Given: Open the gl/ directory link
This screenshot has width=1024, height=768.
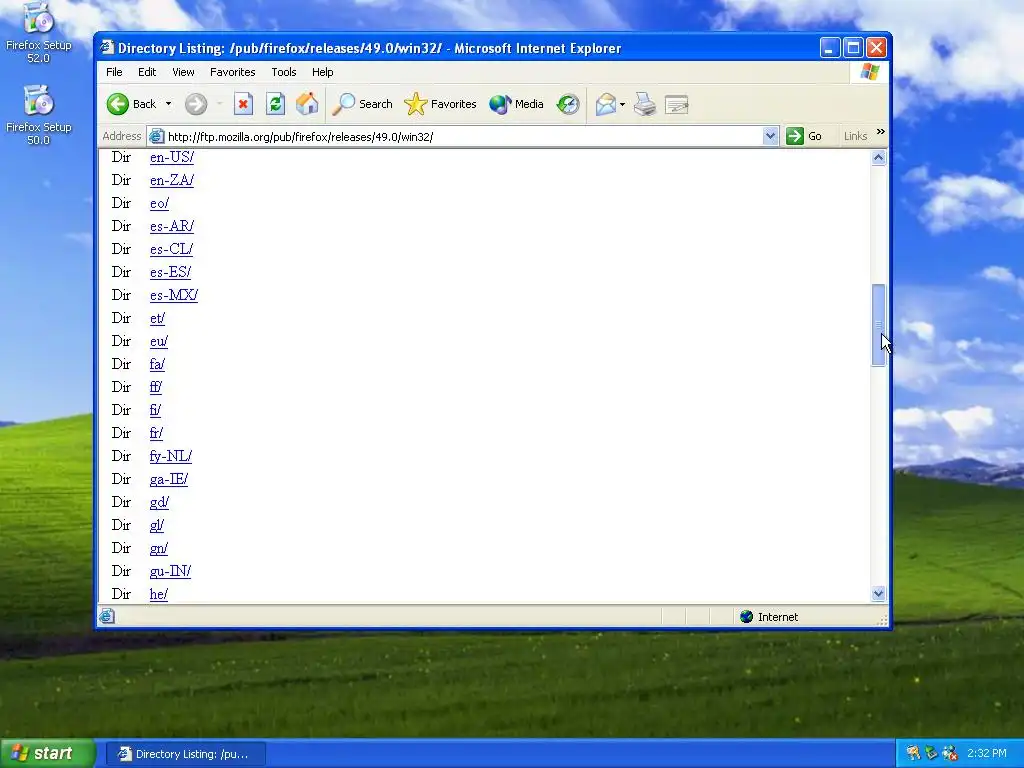Looking at the screenshot, I should pyautogui.click(x=157, y=524).
